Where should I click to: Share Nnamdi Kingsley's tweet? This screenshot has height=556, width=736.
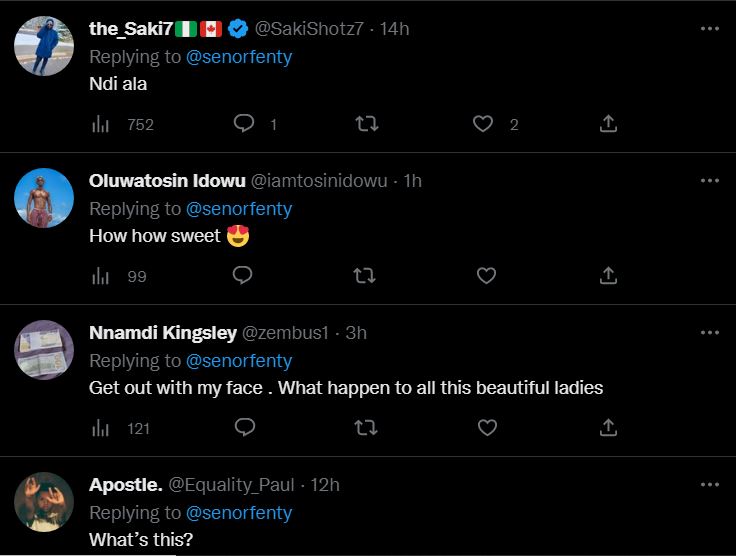[x=608, y=427]
